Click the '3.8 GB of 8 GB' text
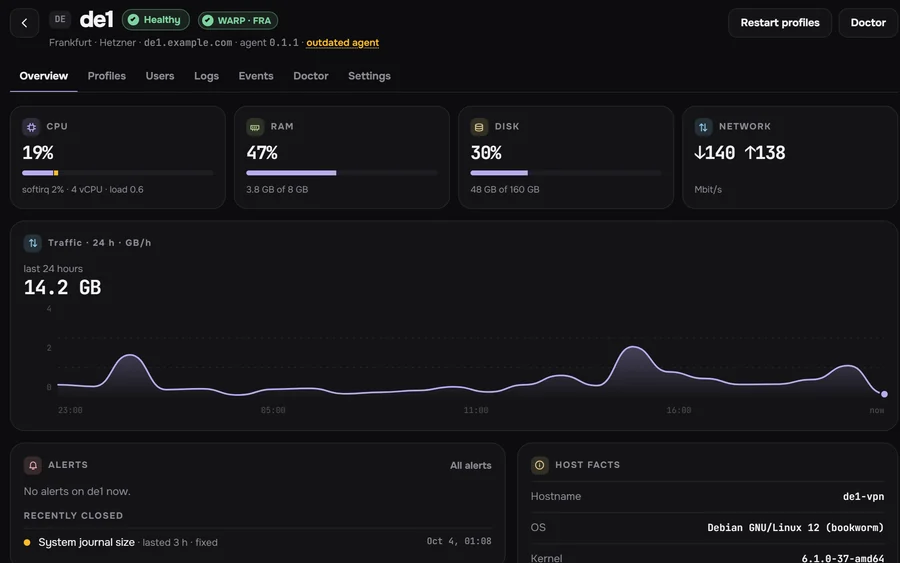Screen dimensions: 900x563 tap(277, 189)
